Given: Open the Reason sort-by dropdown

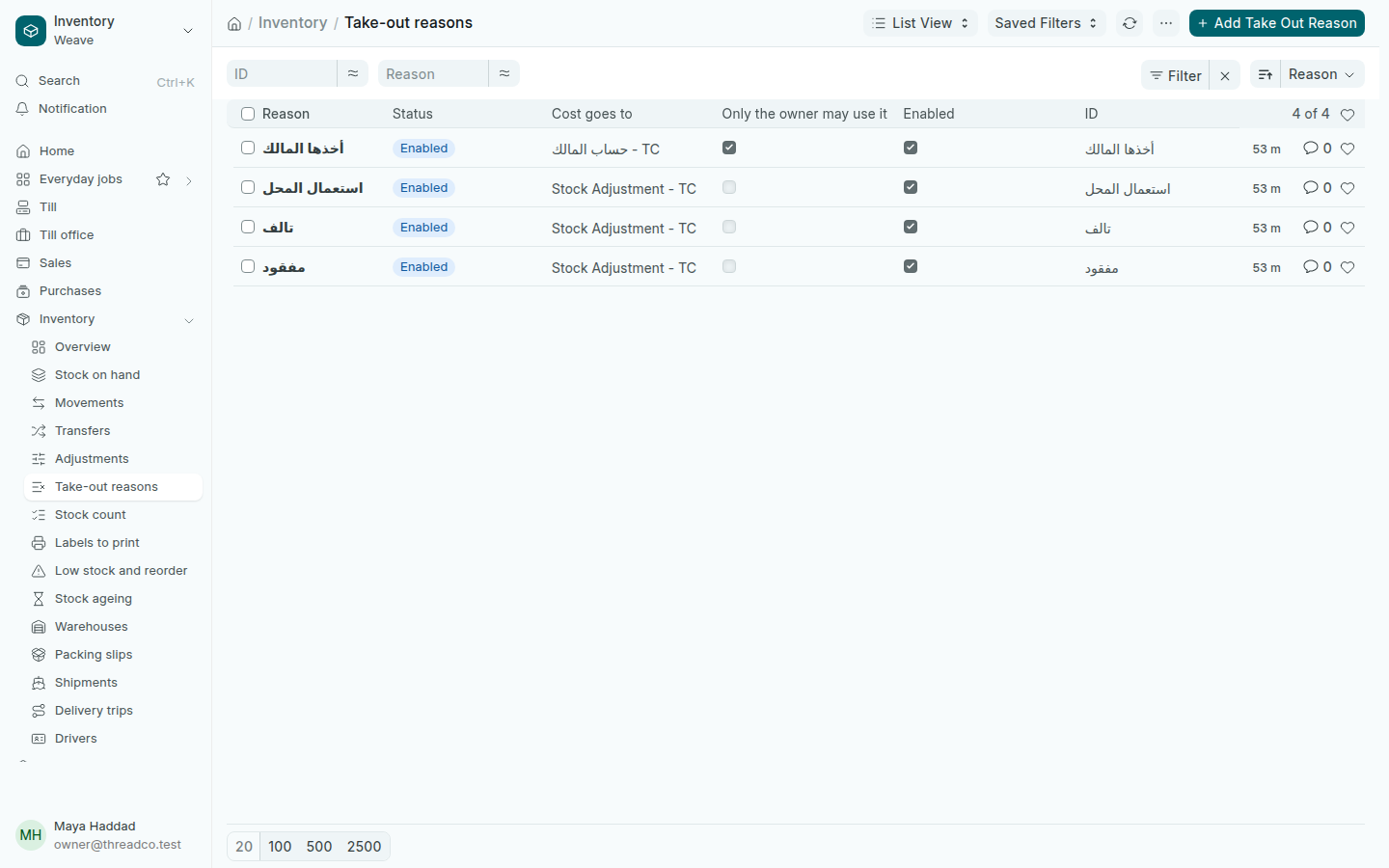Looking at the screenshot, I should (1321, 74).
